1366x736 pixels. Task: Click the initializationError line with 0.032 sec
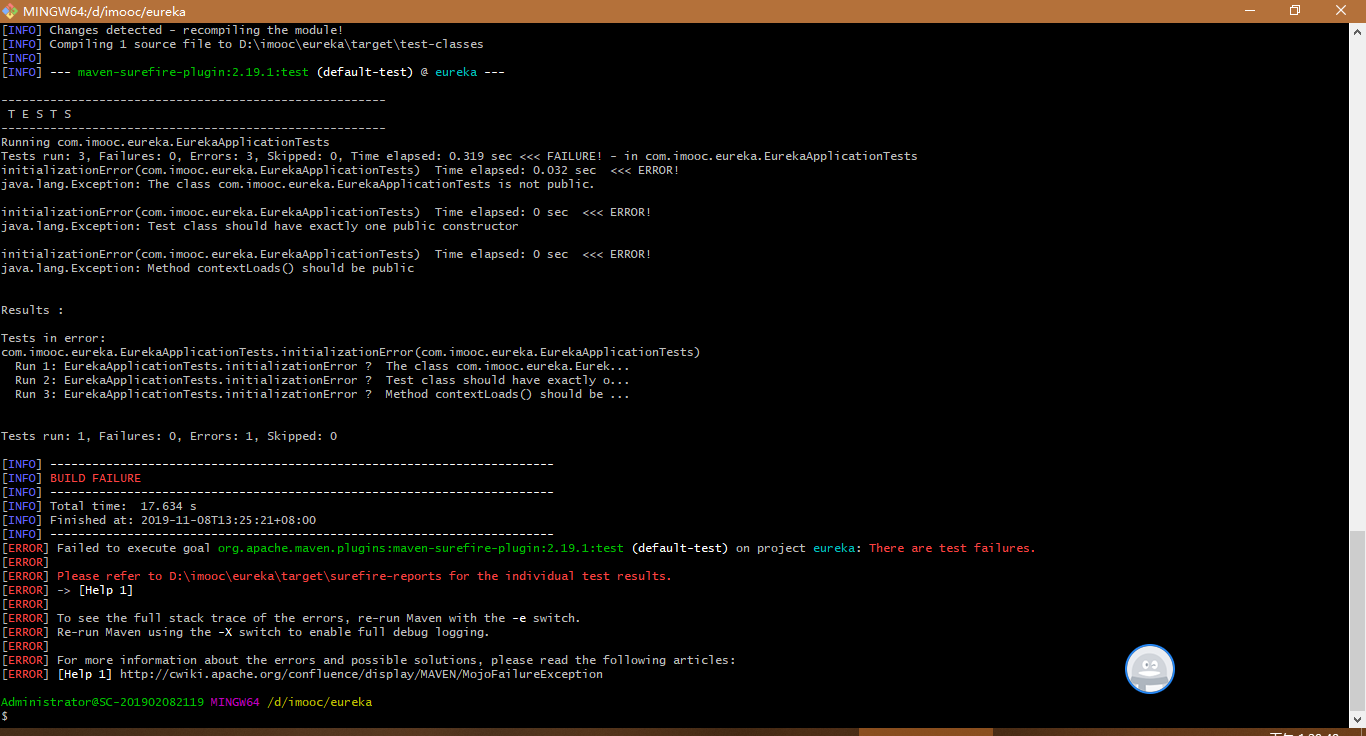340,170
